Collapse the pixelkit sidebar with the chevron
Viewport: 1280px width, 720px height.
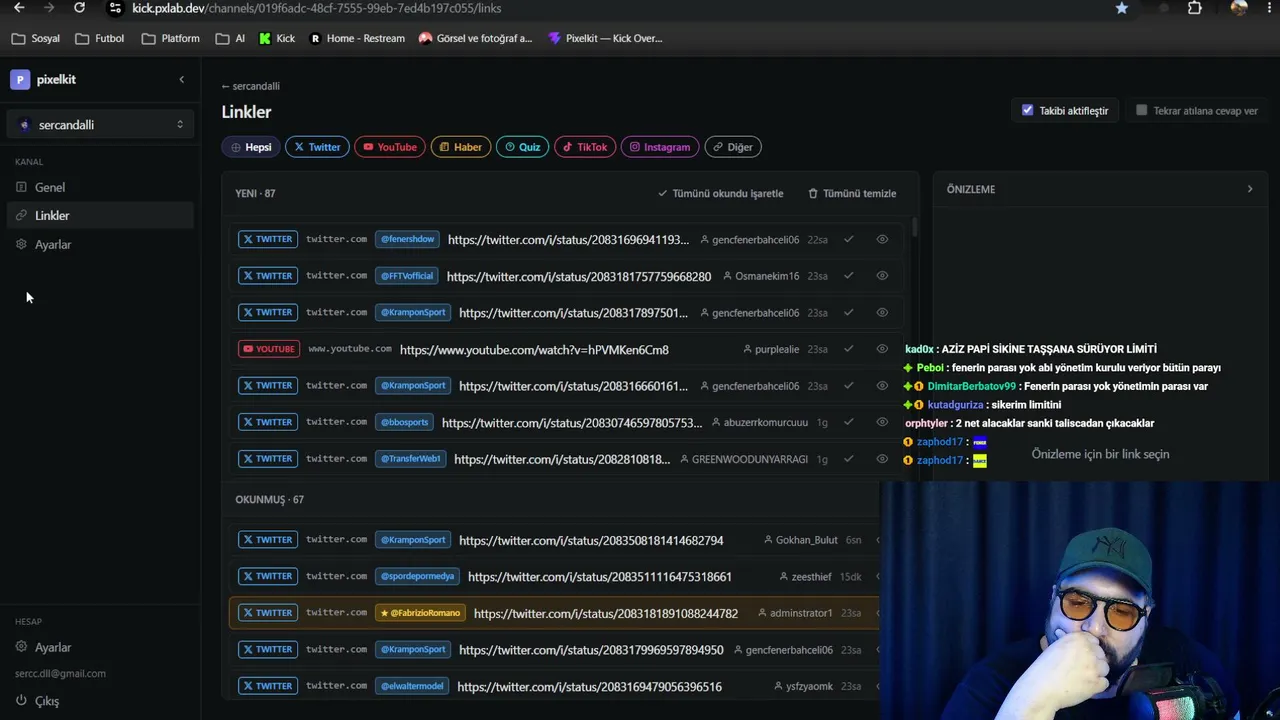181,79
